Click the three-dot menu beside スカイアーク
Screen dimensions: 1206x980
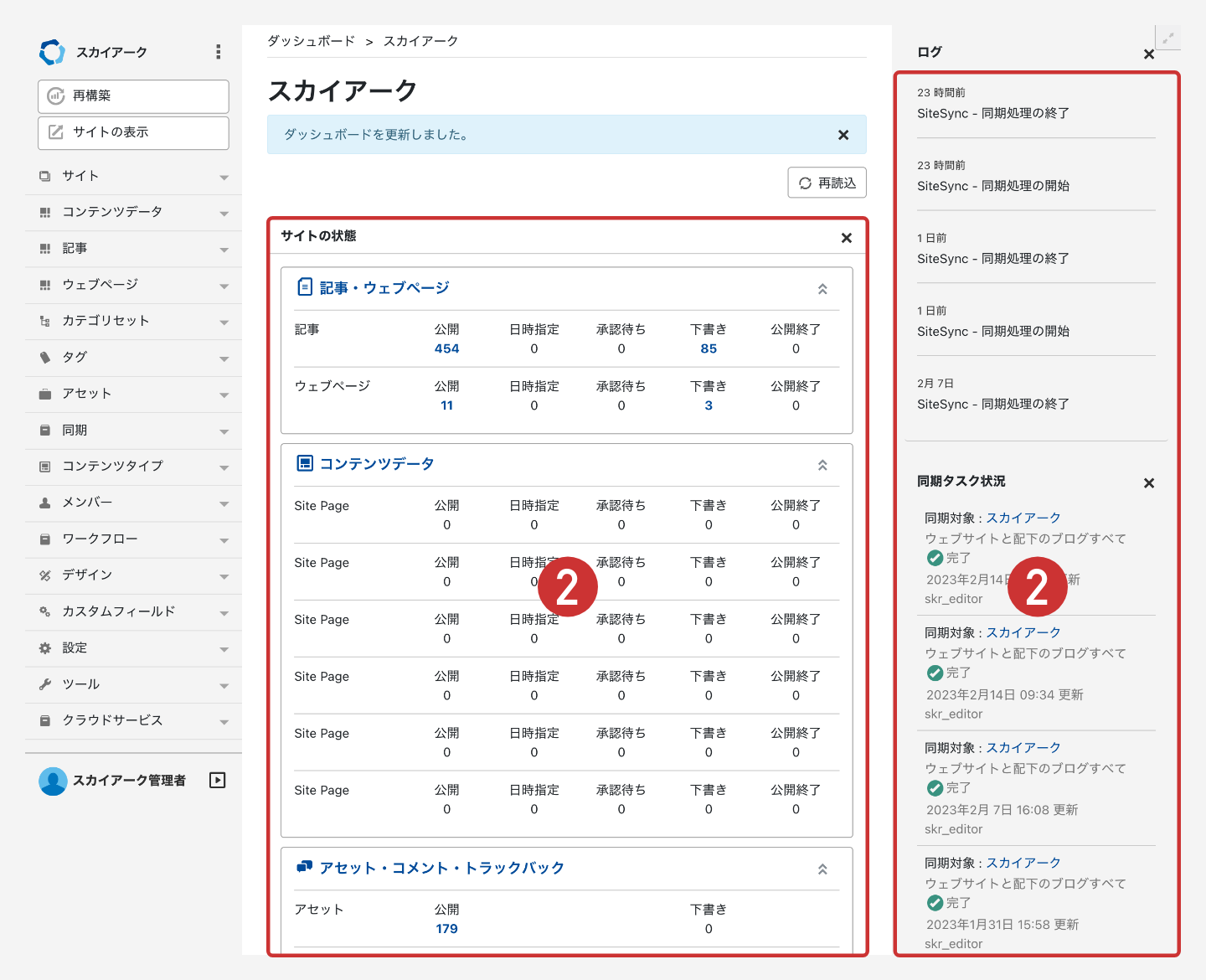218,52
